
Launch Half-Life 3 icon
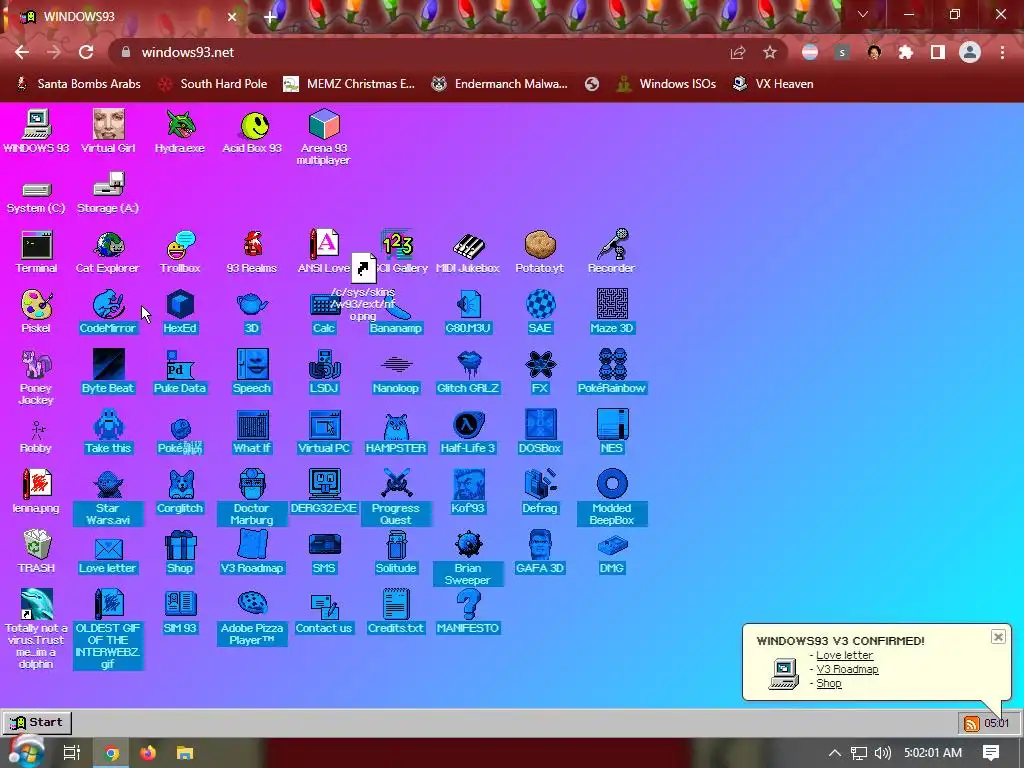pos(468,432)
